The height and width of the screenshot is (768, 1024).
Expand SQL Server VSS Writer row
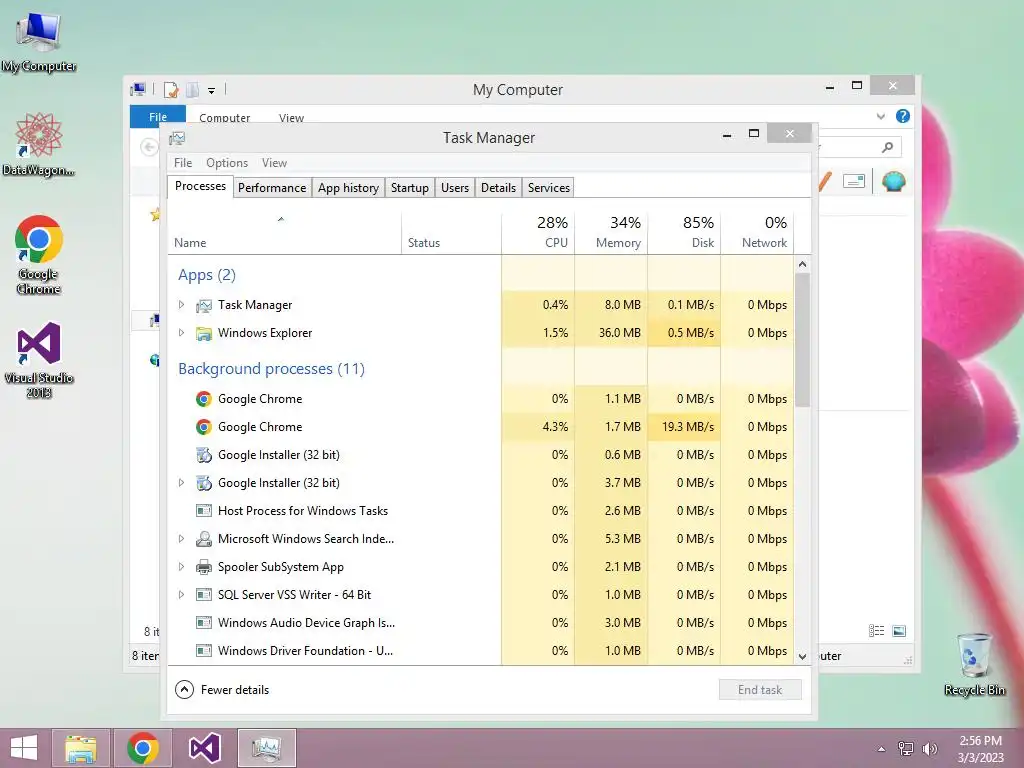click(x=182, y=595)
